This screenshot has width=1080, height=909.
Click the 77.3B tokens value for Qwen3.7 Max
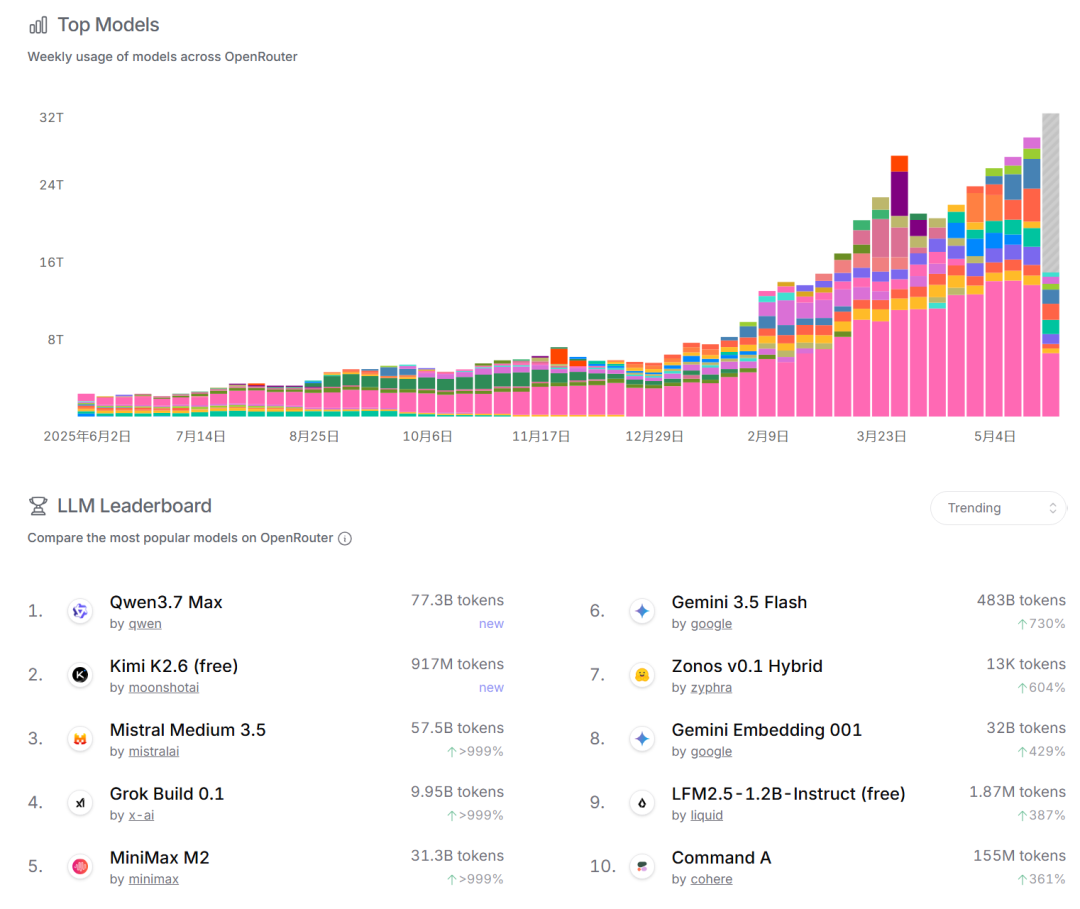tap(457, 600)
